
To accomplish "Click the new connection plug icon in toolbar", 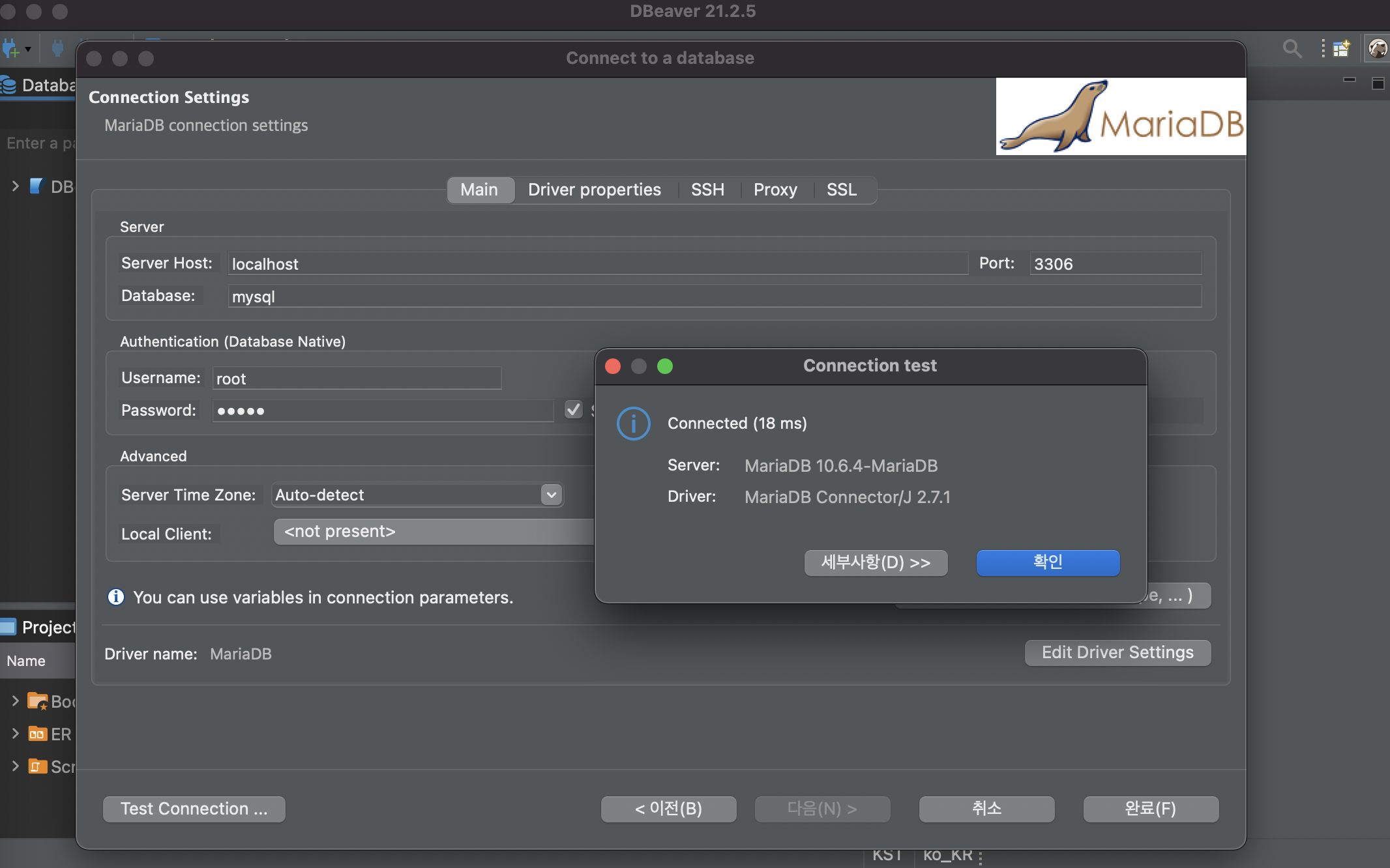I will [10, 49].
